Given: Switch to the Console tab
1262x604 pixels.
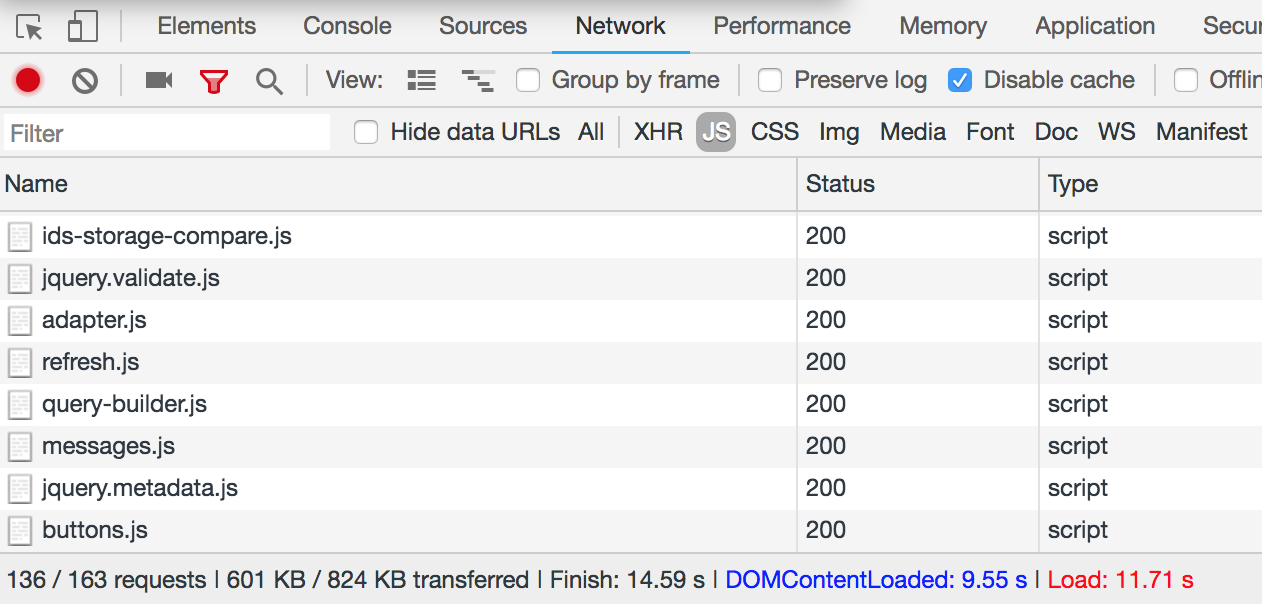Looking at the screenshot, I should [347, 26].
